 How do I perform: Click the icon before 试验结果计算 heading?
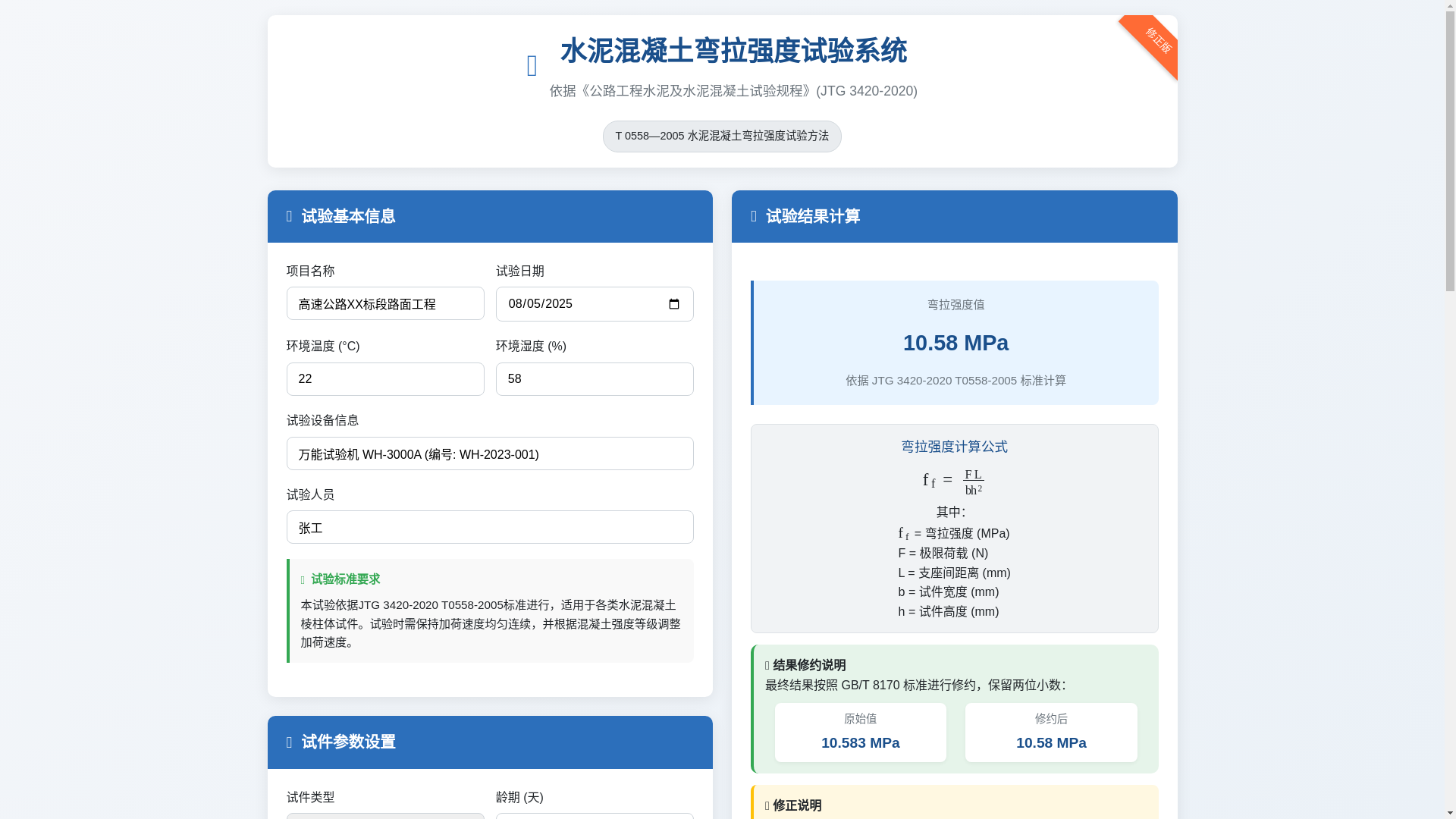(x=754, y=217)
